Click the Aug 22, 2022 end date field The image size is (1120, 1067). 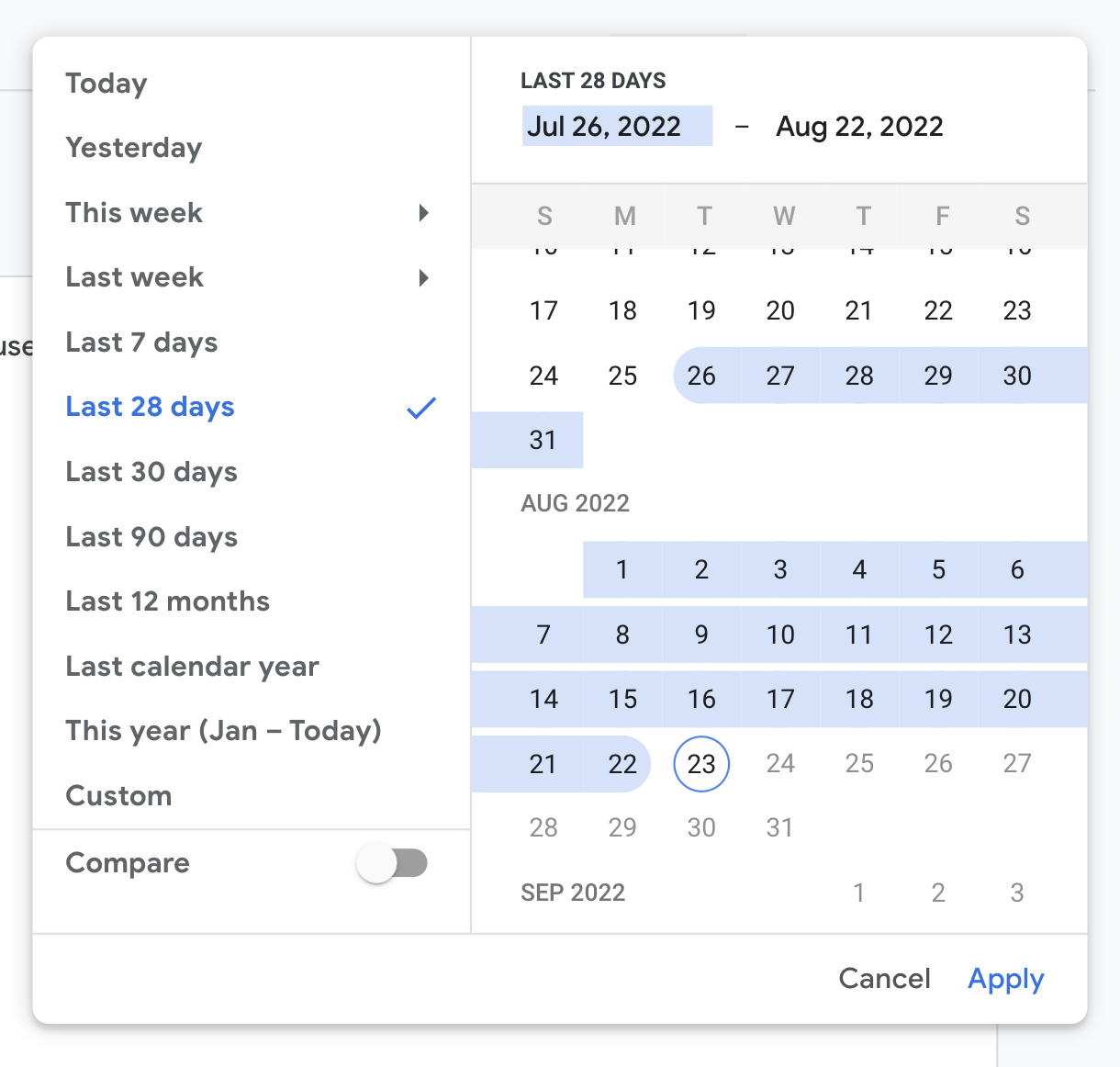click(859, 126)
